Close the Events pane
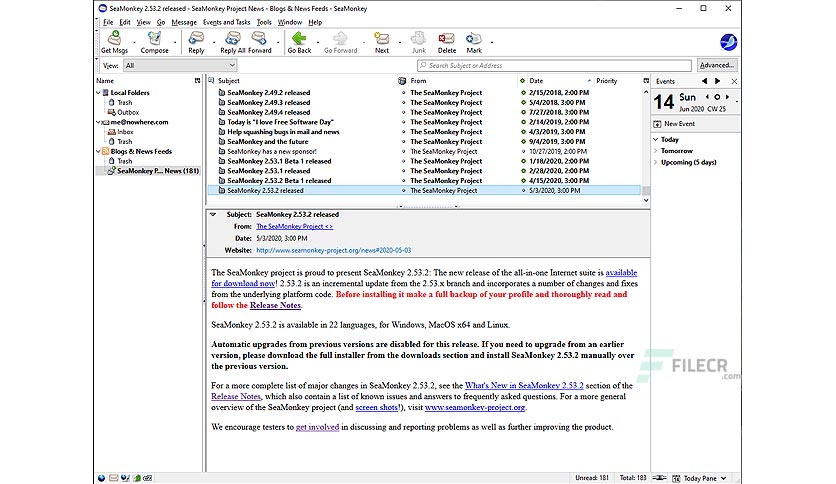 (734, 81)
